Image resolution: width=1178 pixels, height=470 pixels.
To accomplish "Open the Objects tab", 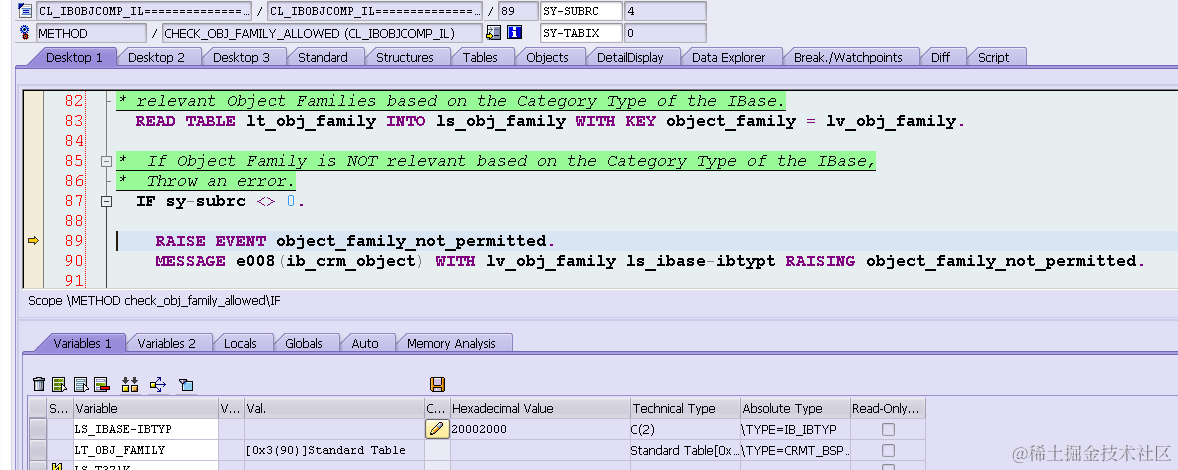I will (548, 57).
